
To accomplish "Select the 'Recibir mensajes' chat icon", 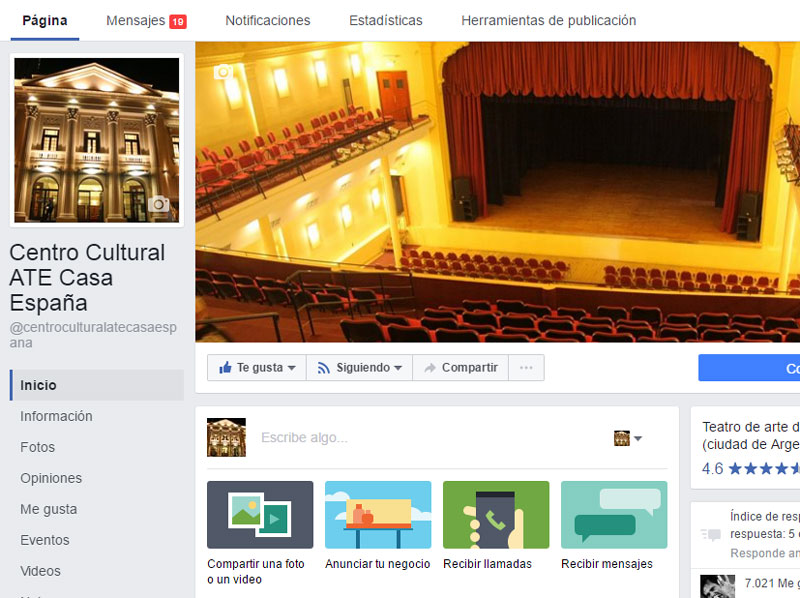I will point(614,515).
